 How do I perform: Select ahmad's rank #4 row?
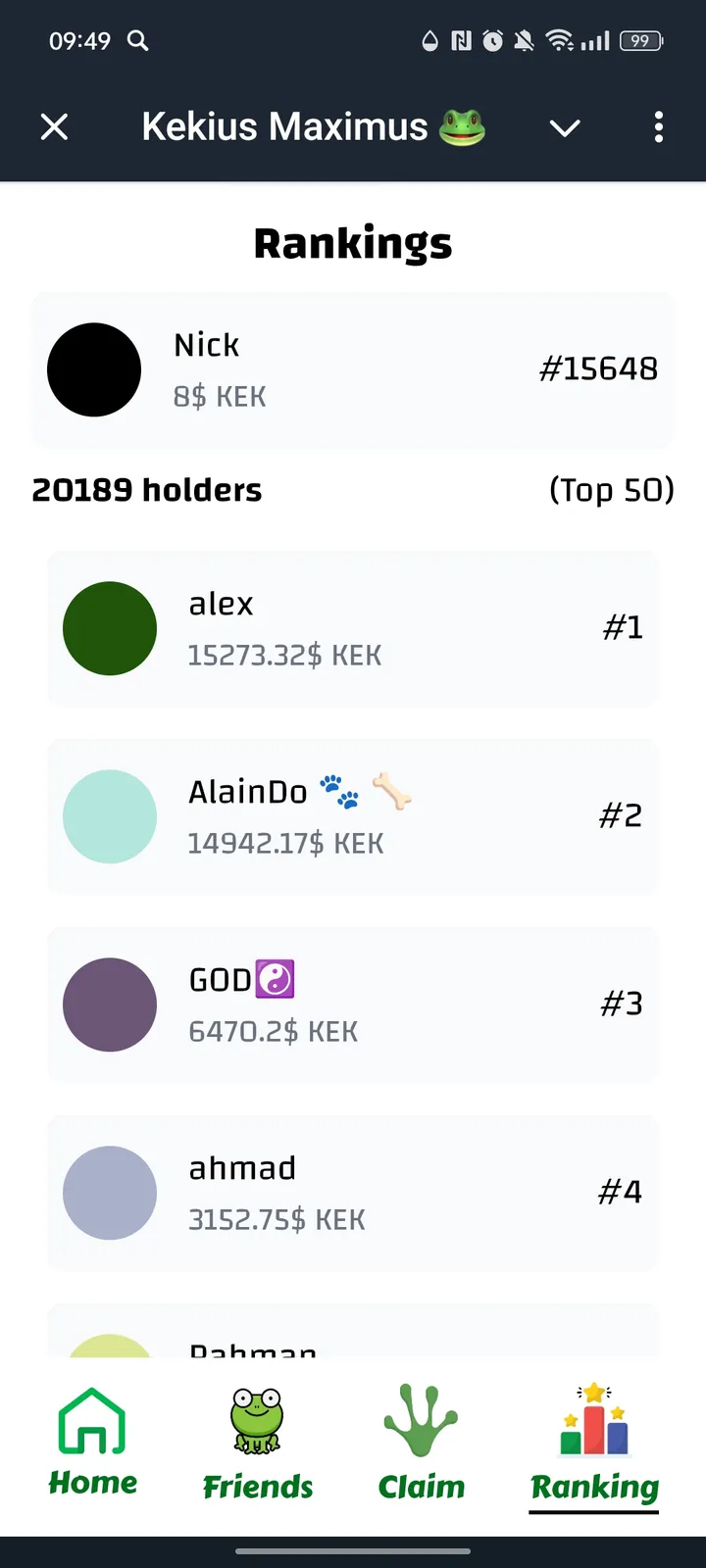pos(352,1193)
